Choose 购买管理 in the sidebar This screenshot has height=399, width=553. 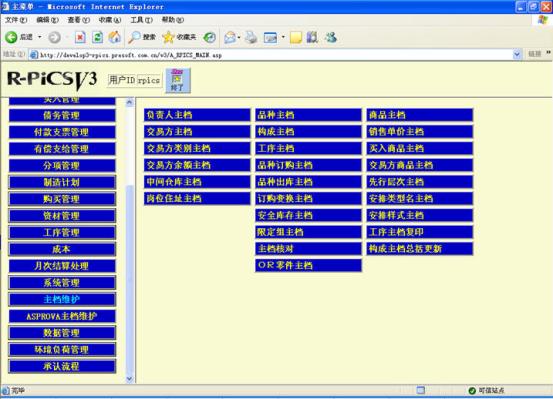[x=62, y=199]
